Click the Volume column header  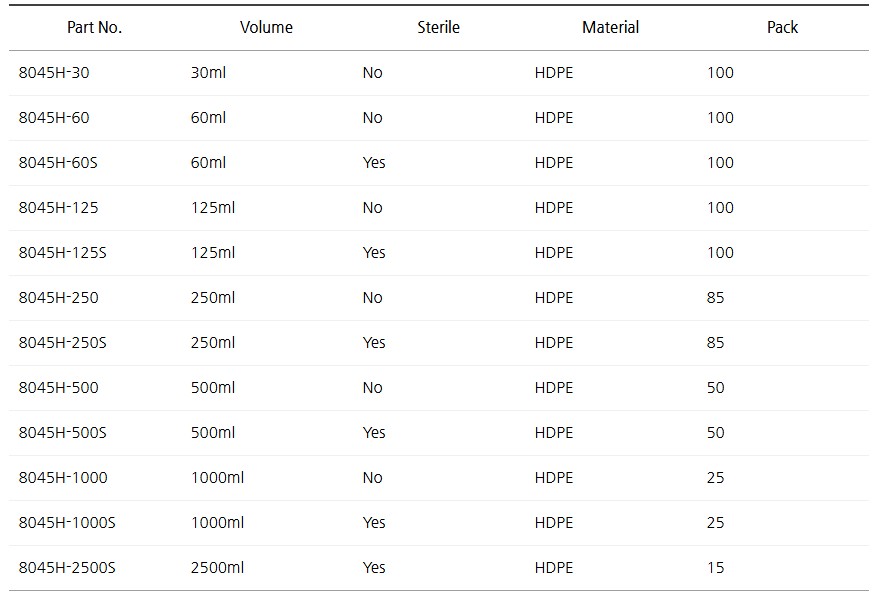pos(266,28)
